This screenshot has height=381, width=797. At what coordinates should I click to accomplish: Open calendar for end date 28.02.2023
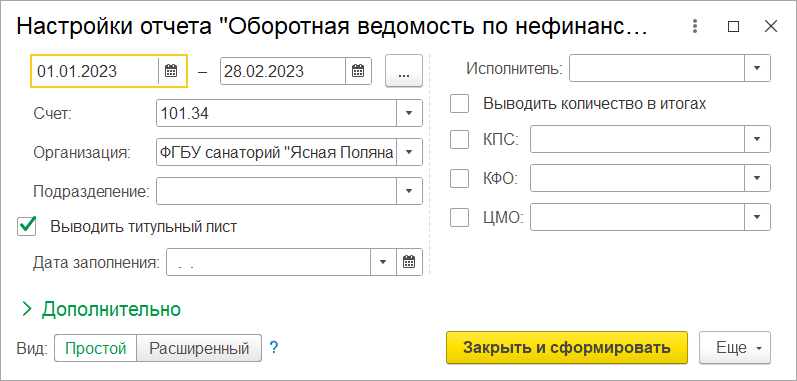(x=358, y=71)
